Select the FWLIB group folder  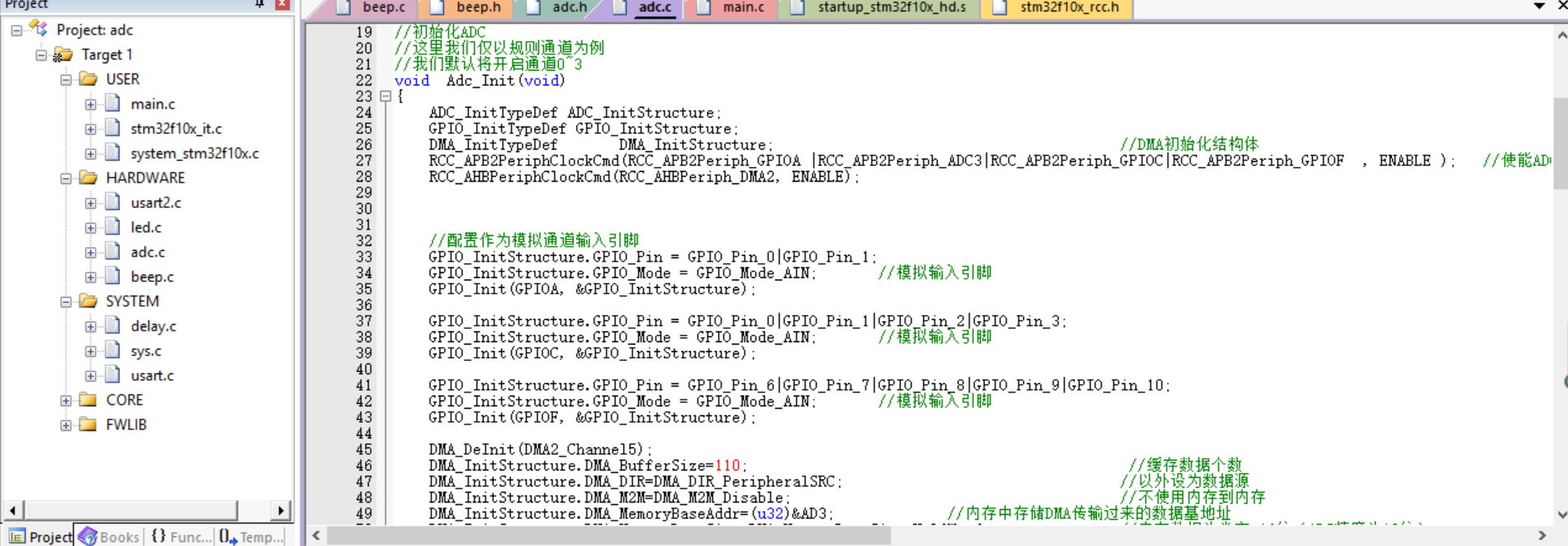tap(127, 424)
